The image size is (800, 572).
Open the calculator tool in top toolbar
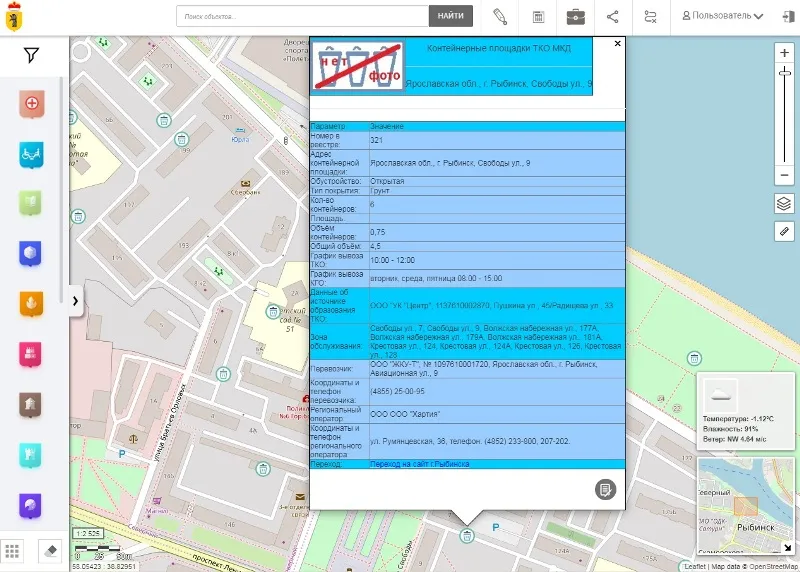(538, 16)
